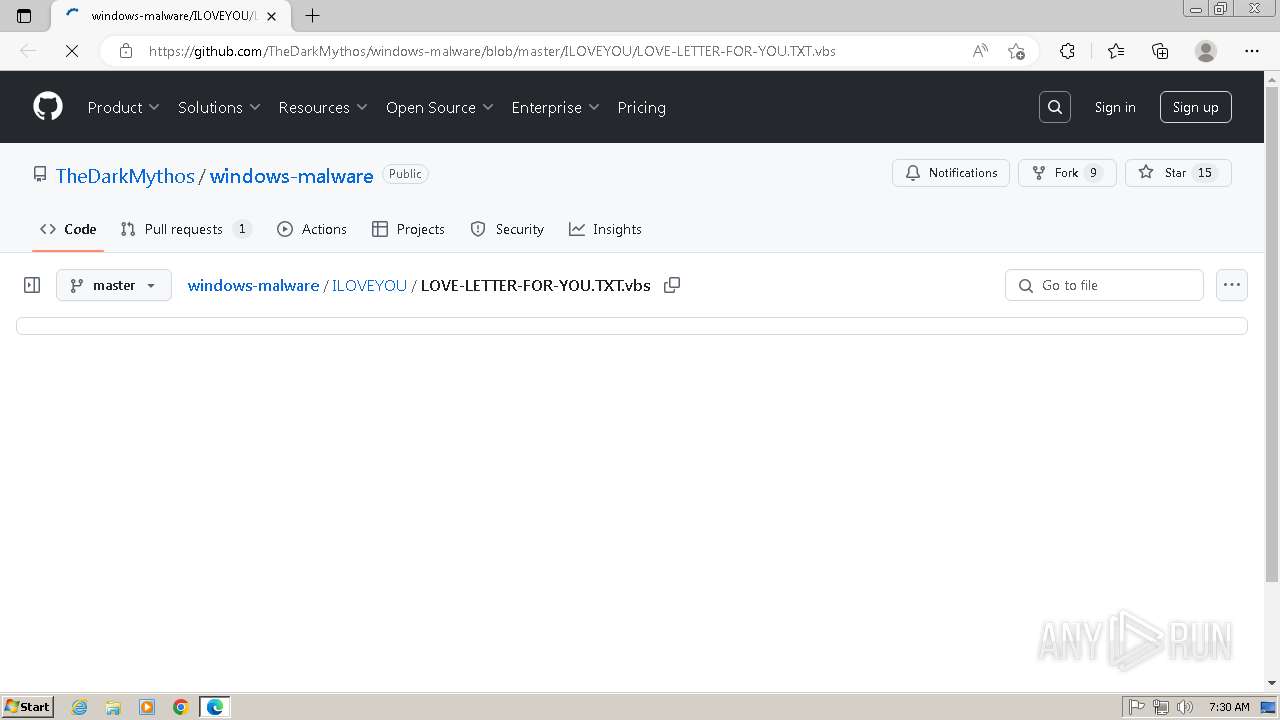Open the GitHub search icon
The height and width of the screenshot is (720, 1280).
pyautogui.click(x=1055, y=107)
